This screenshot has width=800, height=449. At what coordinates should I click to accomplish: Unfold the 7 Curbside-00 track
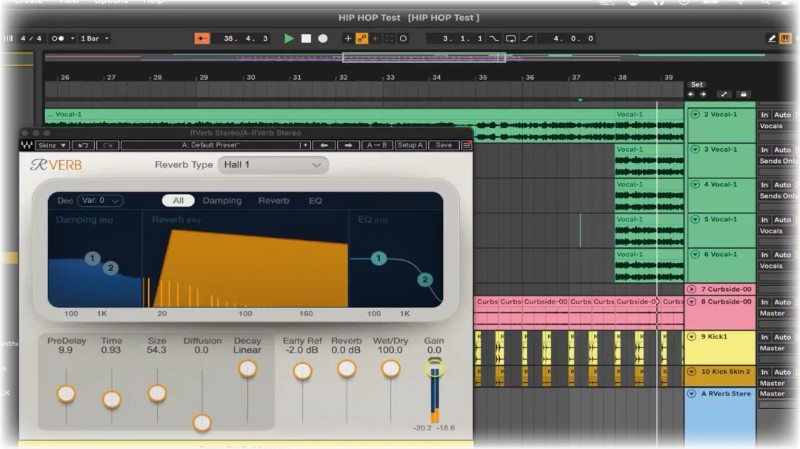pos(691,289)
